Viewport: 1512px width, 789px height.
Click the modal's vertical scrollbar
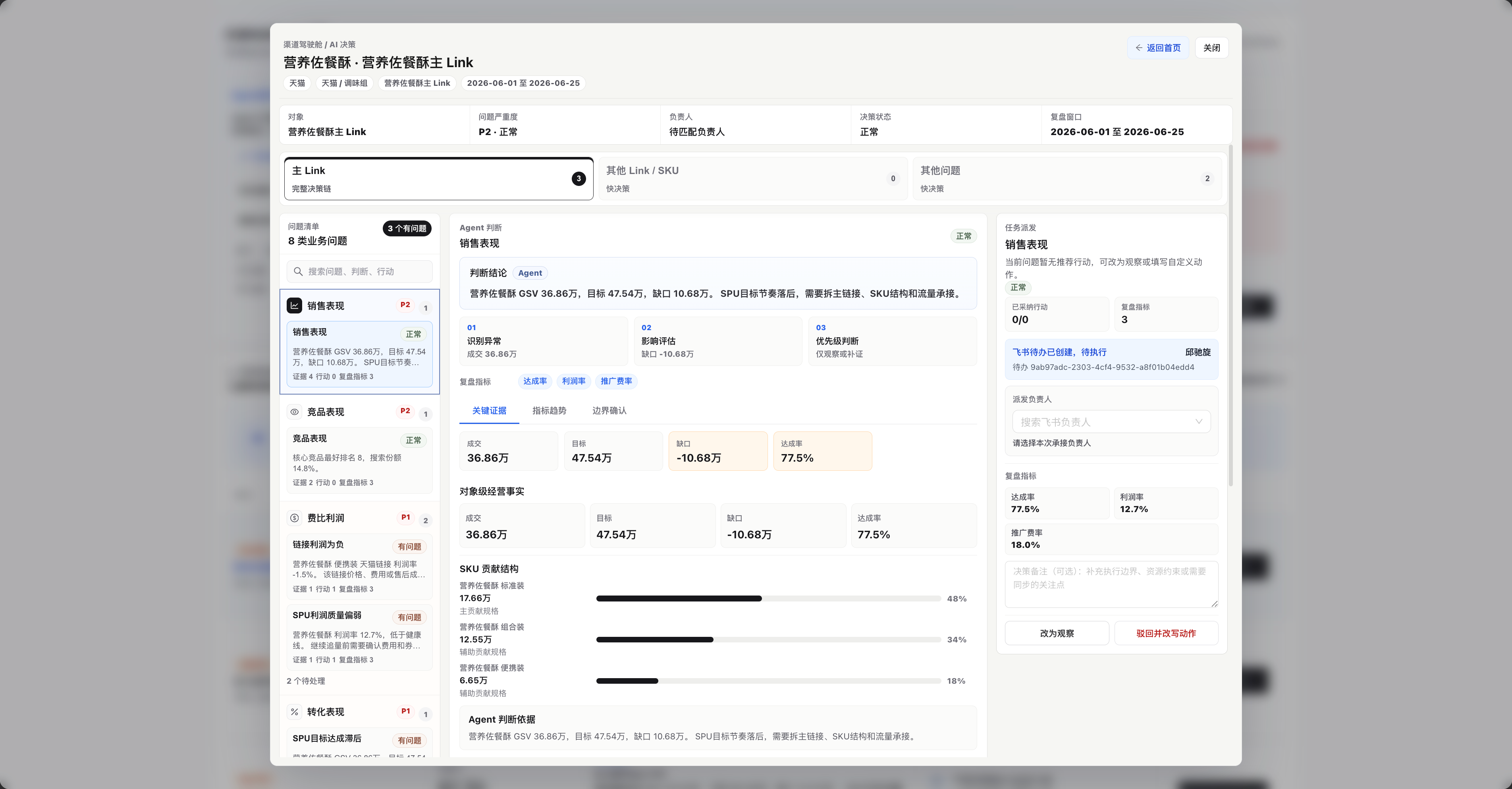1230,315
